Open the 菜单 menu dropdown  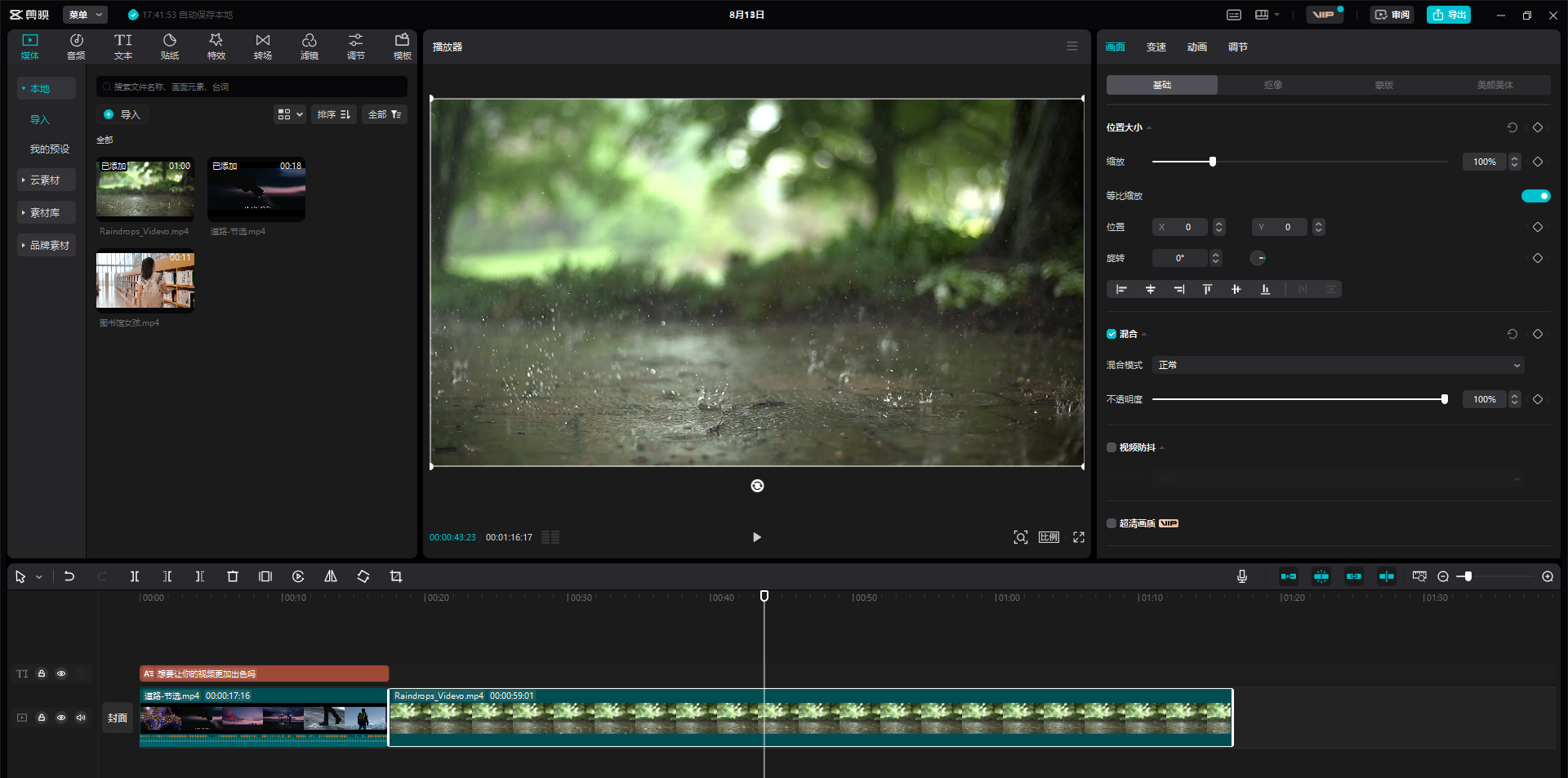[85, 15]
